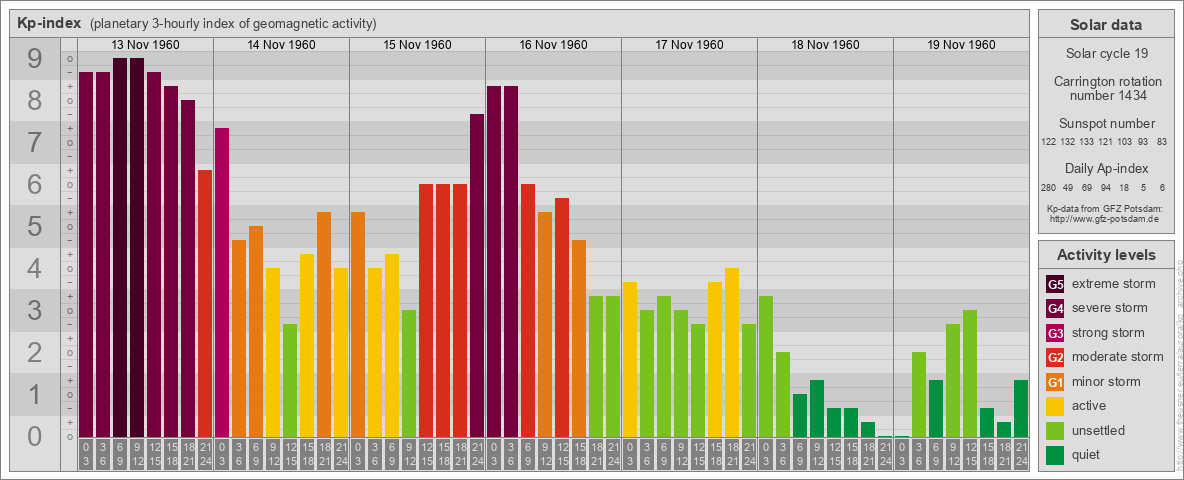Screen dimensions: 1184x480
Task: Click sunspot value 122
Action: tap(1048, 142)
